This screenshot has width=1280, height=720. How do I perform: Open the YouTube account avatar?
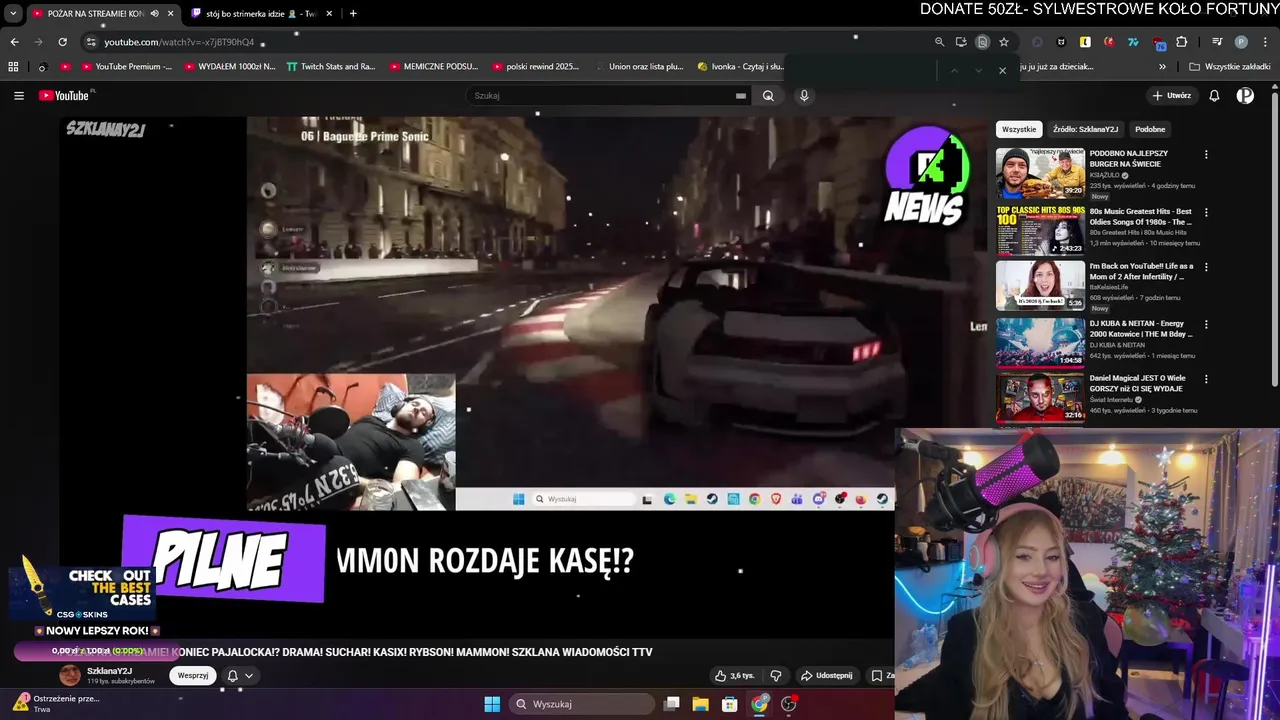click(x=1245, y=96)
